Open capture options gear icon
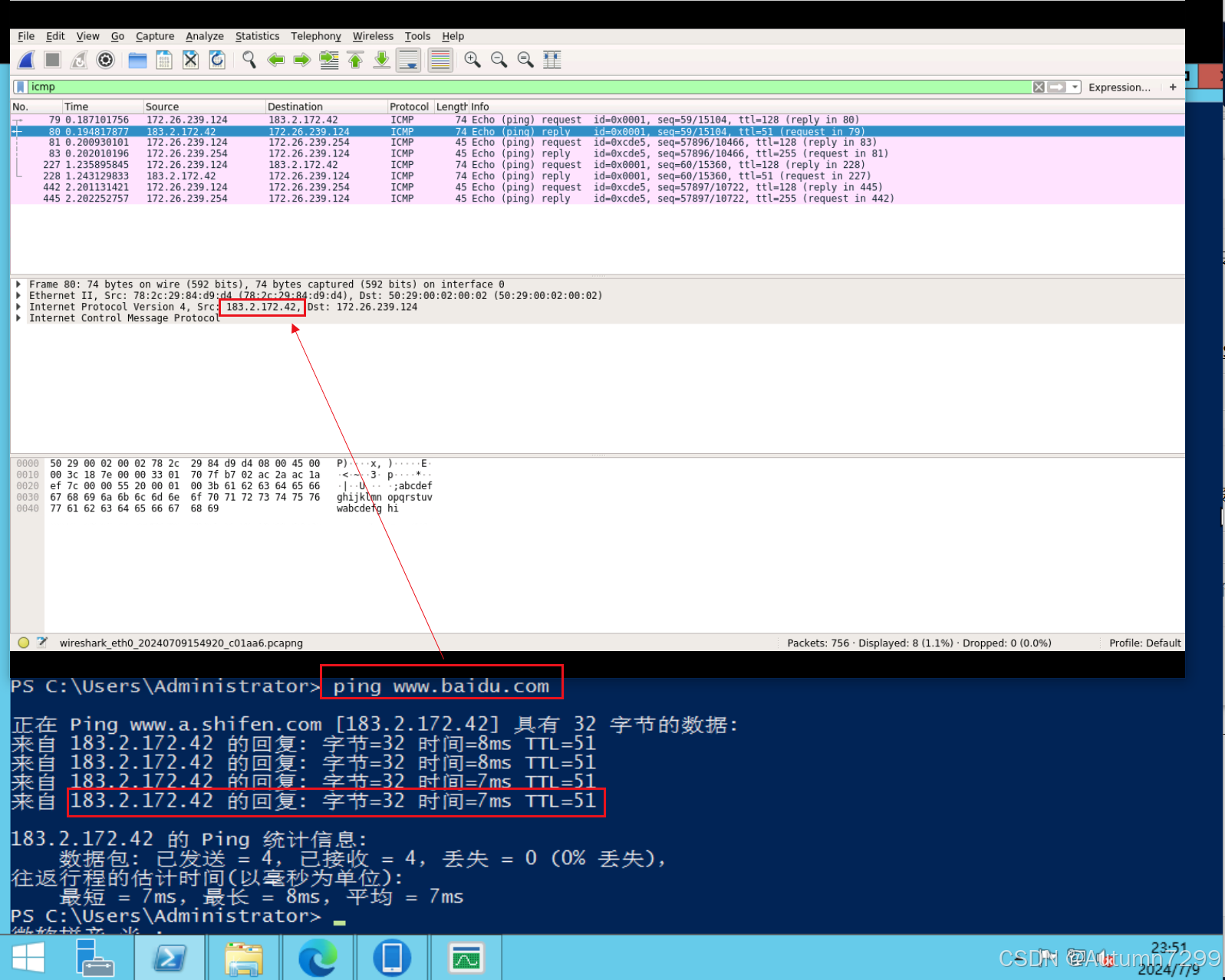This screenshot has height=980, width=1225. coord(106,60)
